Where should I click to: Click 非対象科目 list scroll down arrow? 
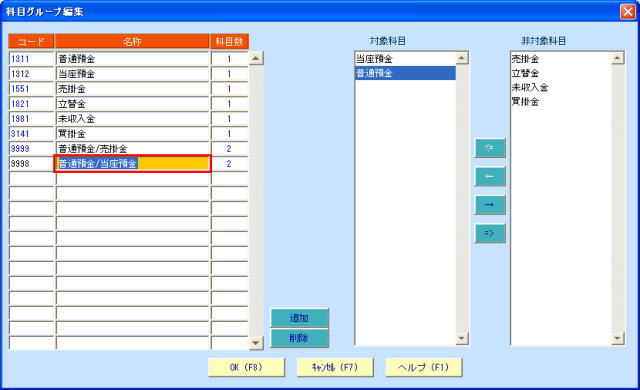618,338
